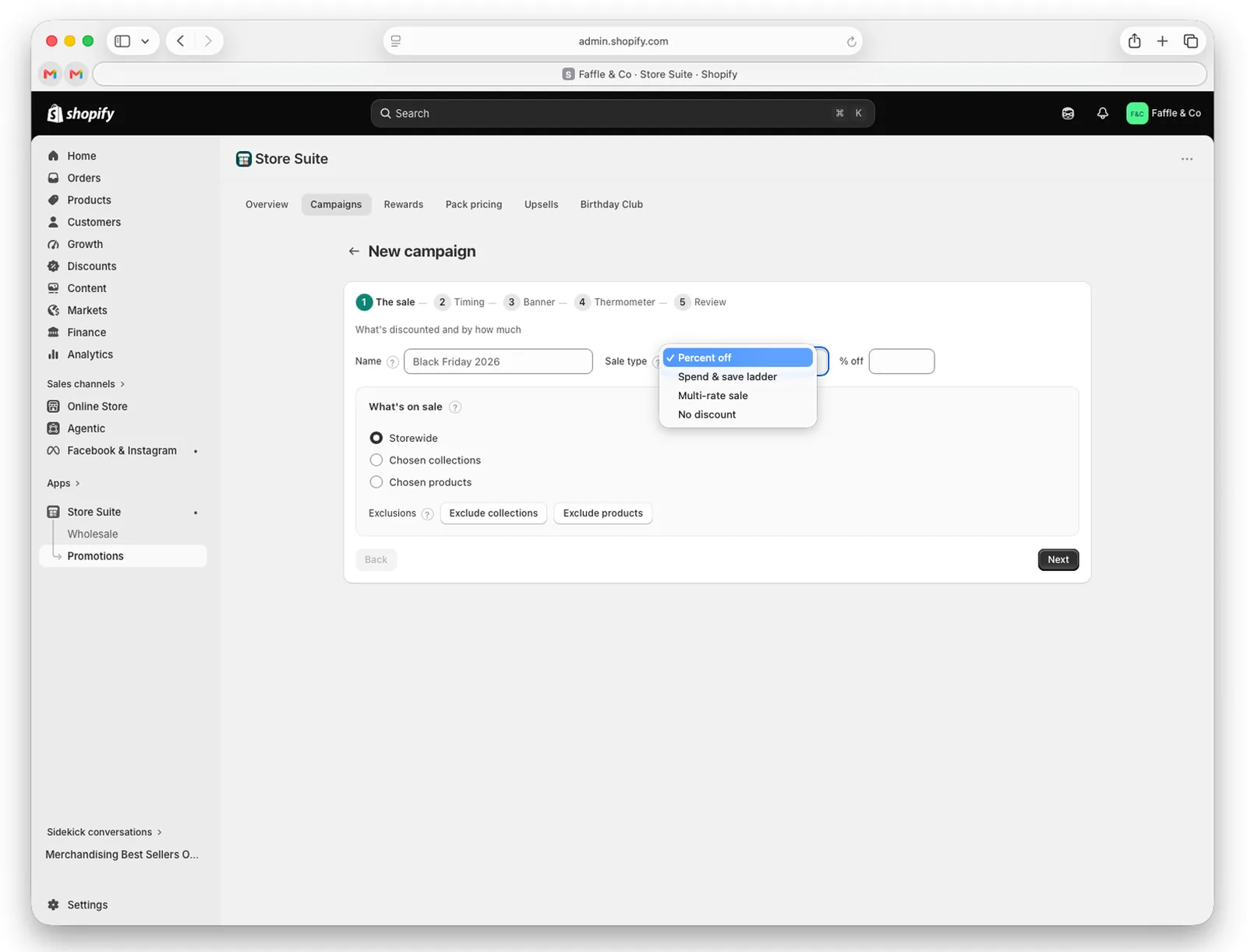
Task: Open the Sidekick assistant icon in the top bar
Action: (x=1068, y=114)
